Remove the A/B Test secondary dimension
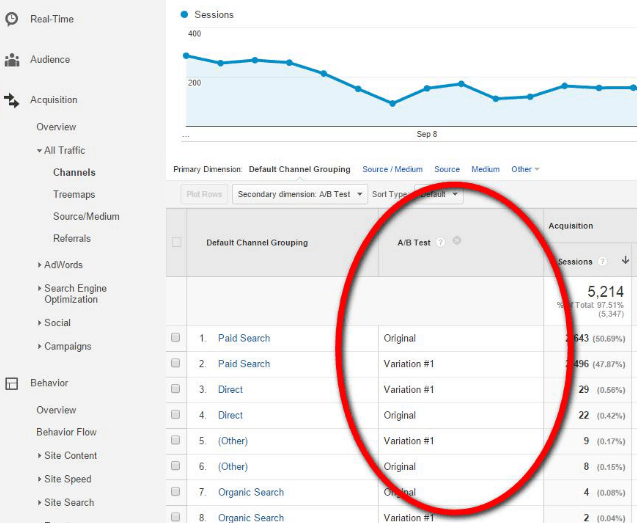Viewport: 637px width, 523px height. tap(457, 241)
